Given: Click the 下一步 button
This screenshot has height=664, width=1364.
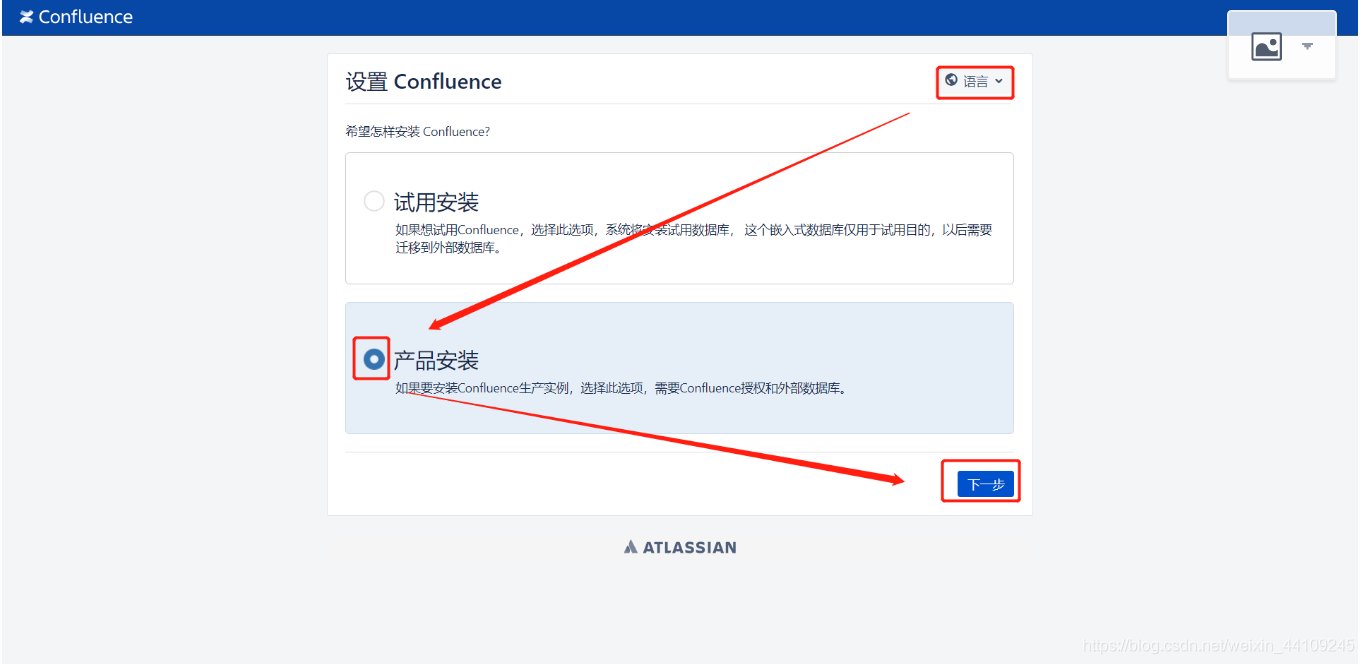Looking at the screenshot, I should [x=986, y=484].
